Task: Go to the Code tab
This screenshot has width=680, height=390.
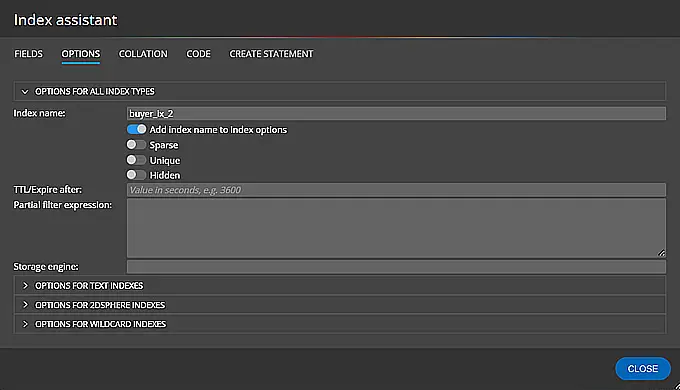Action: click(x=198, y=54)
